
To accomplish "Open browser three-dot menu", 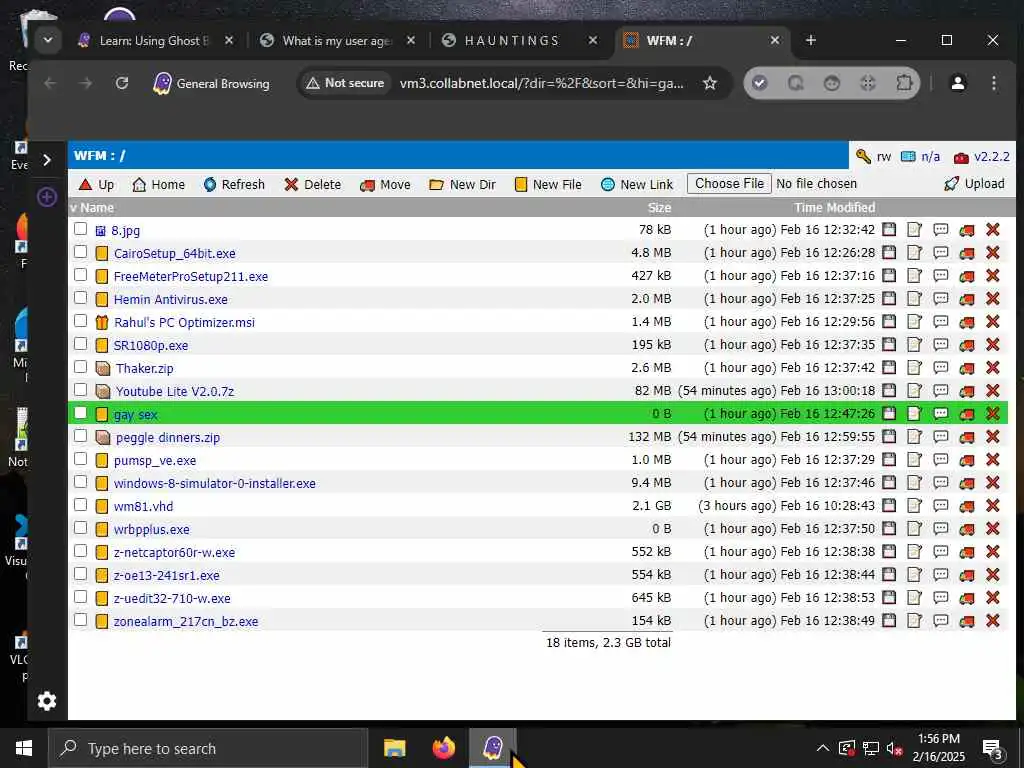I will 993,83.
